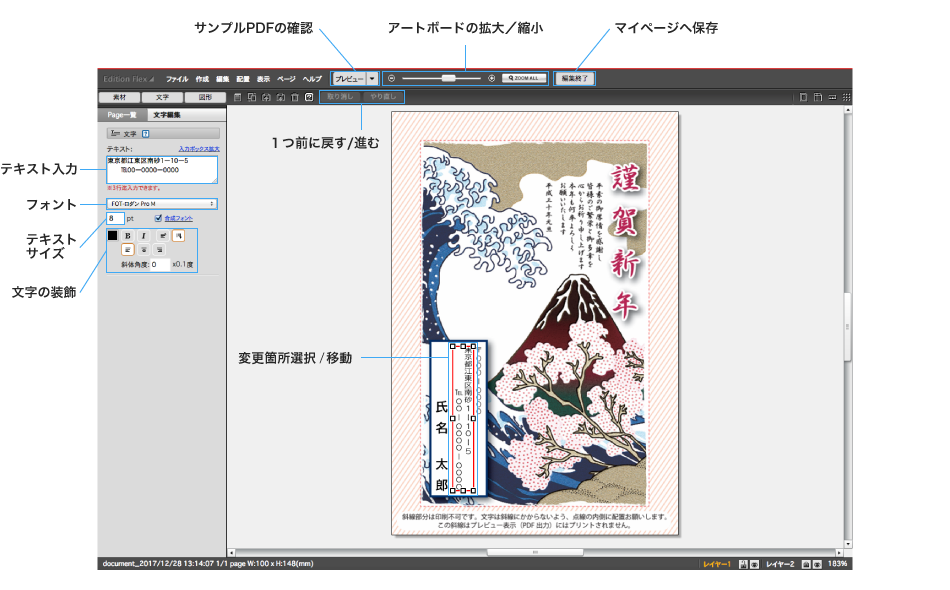Click the help icon next to 文字 header
This screenshot has width=950, height=590.
coord(145,134)
